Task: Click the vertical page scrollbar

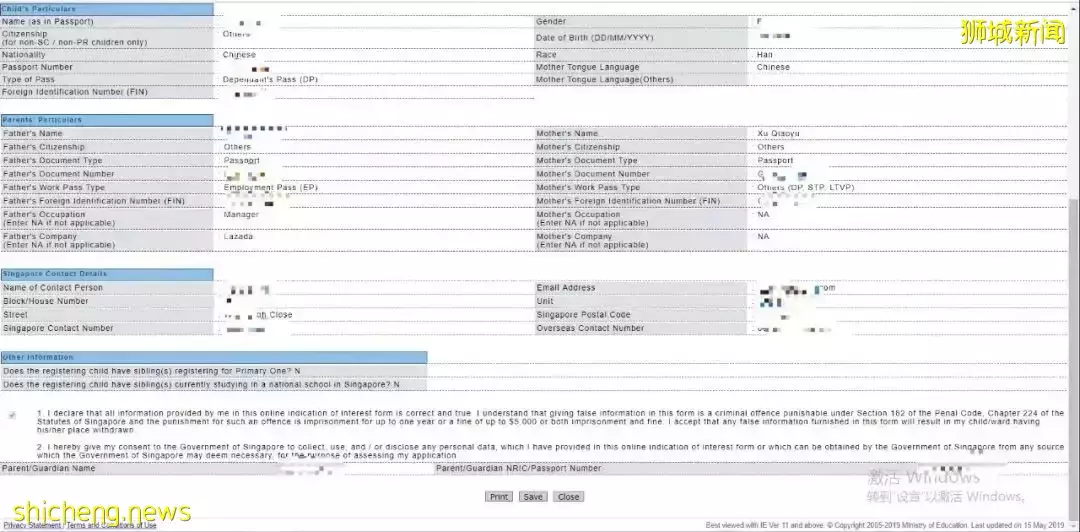Action: (x=1074, y=300)
